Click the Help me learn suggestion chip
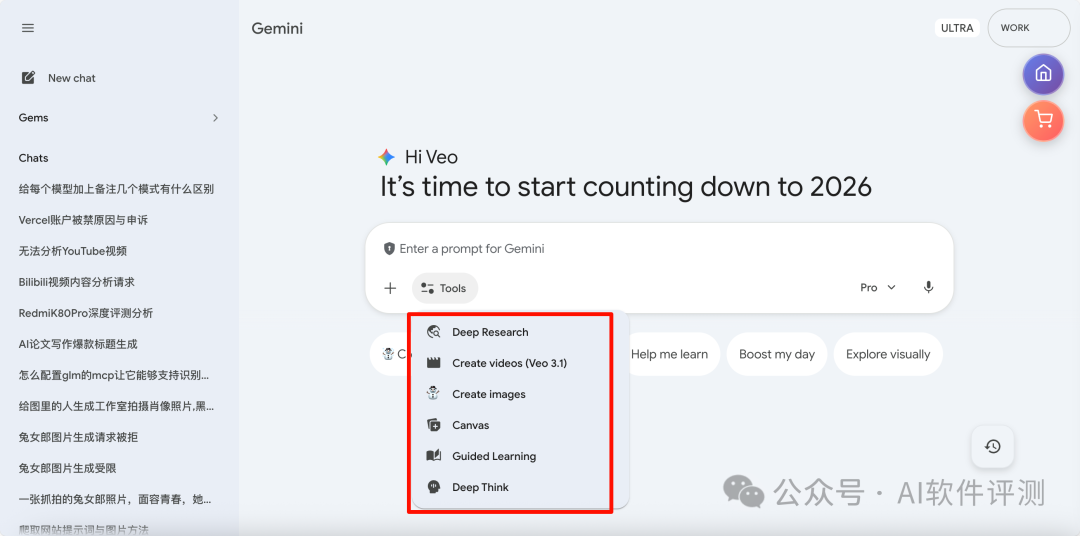This screenshot has height=536, width=1080. point(669,354)
